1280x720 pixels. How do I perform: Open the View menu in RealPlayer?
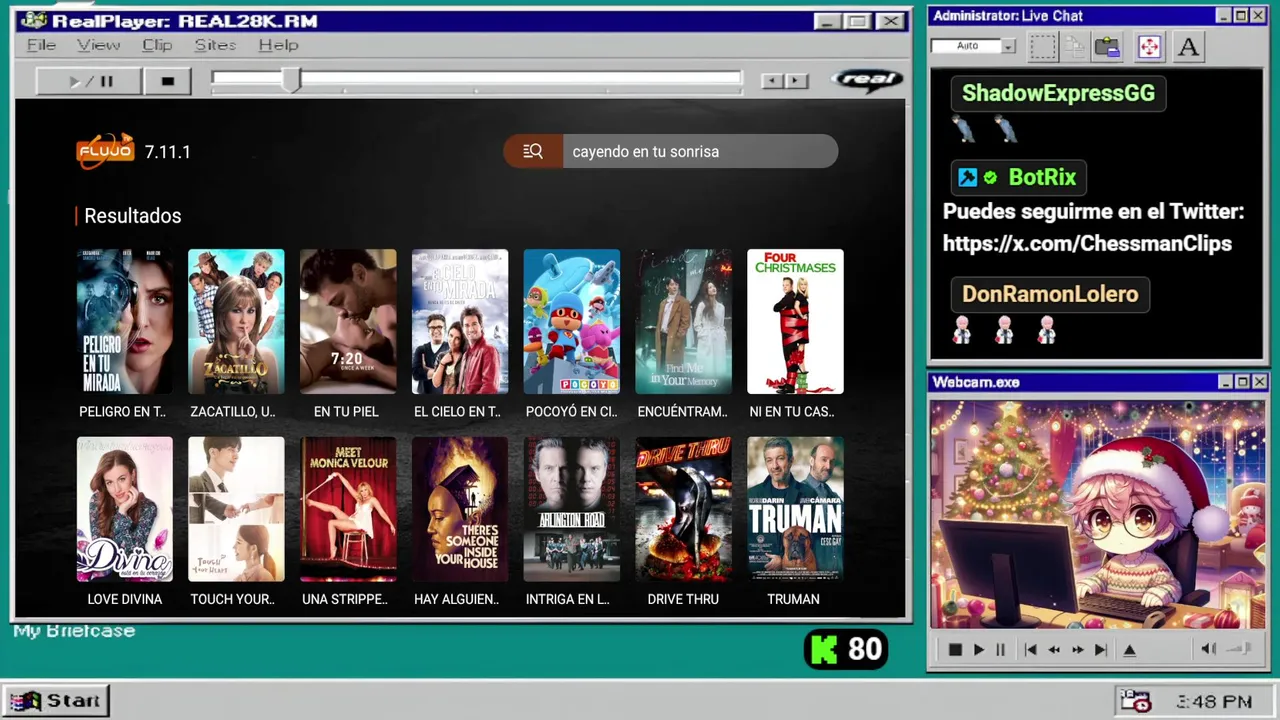click(x=98, y=45)
